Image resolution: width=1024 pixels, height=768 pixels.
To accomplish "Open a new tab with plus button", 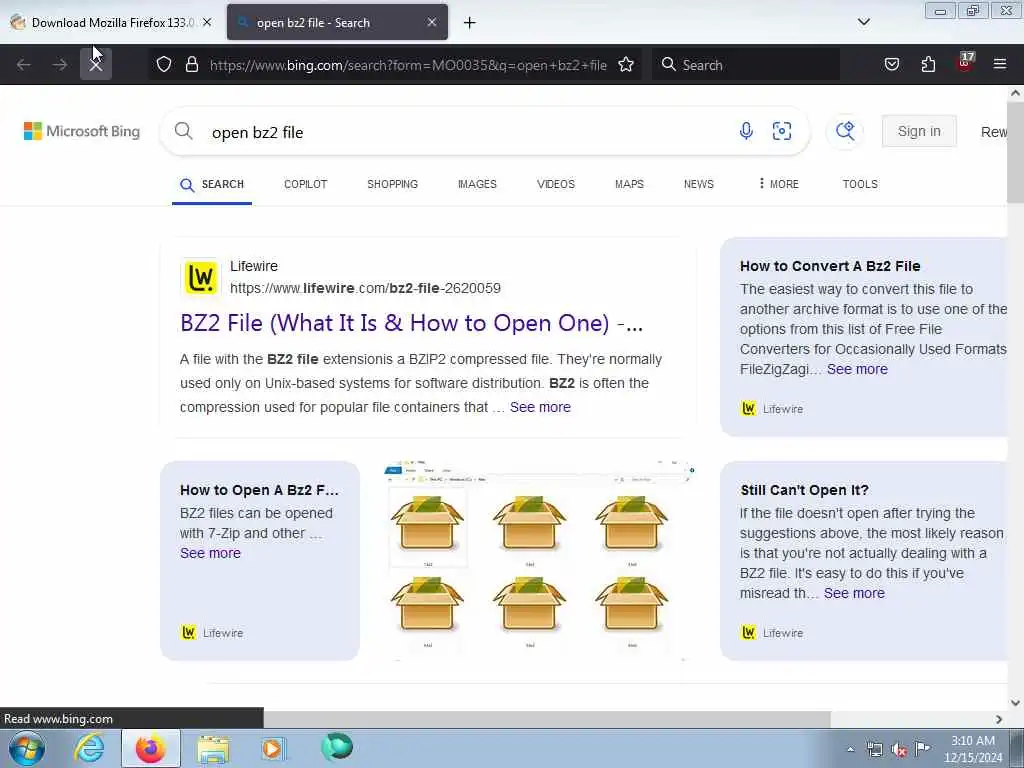I will (x=470, y=23).
